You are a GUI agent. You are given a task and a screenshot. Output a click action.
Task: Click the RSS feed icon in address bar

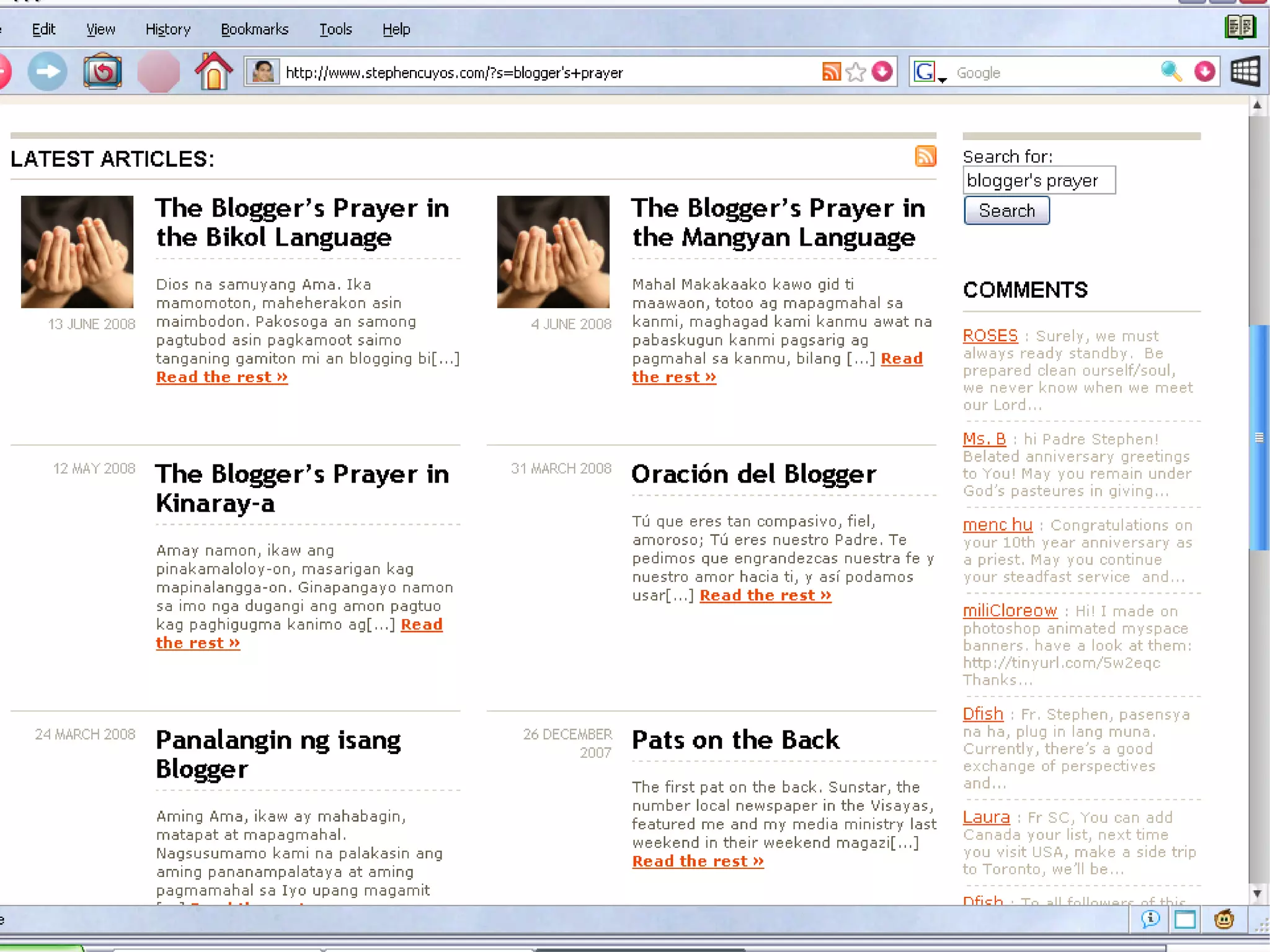tap(831, 72)
